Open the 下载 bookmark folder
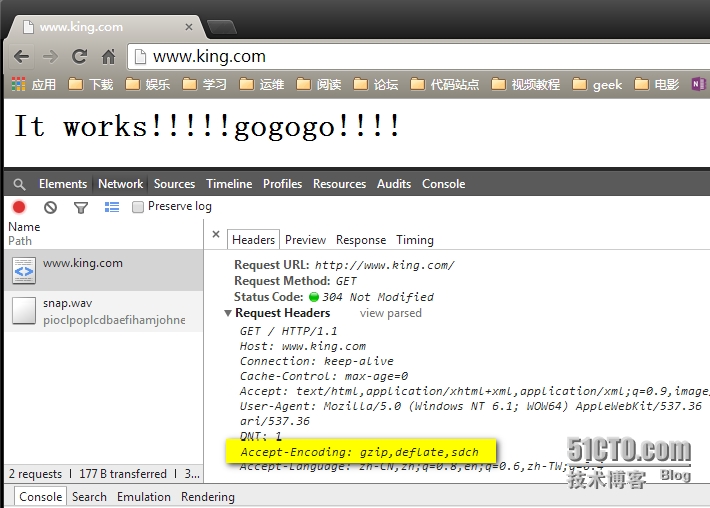 pyautogui.click(x=90, y=84)
